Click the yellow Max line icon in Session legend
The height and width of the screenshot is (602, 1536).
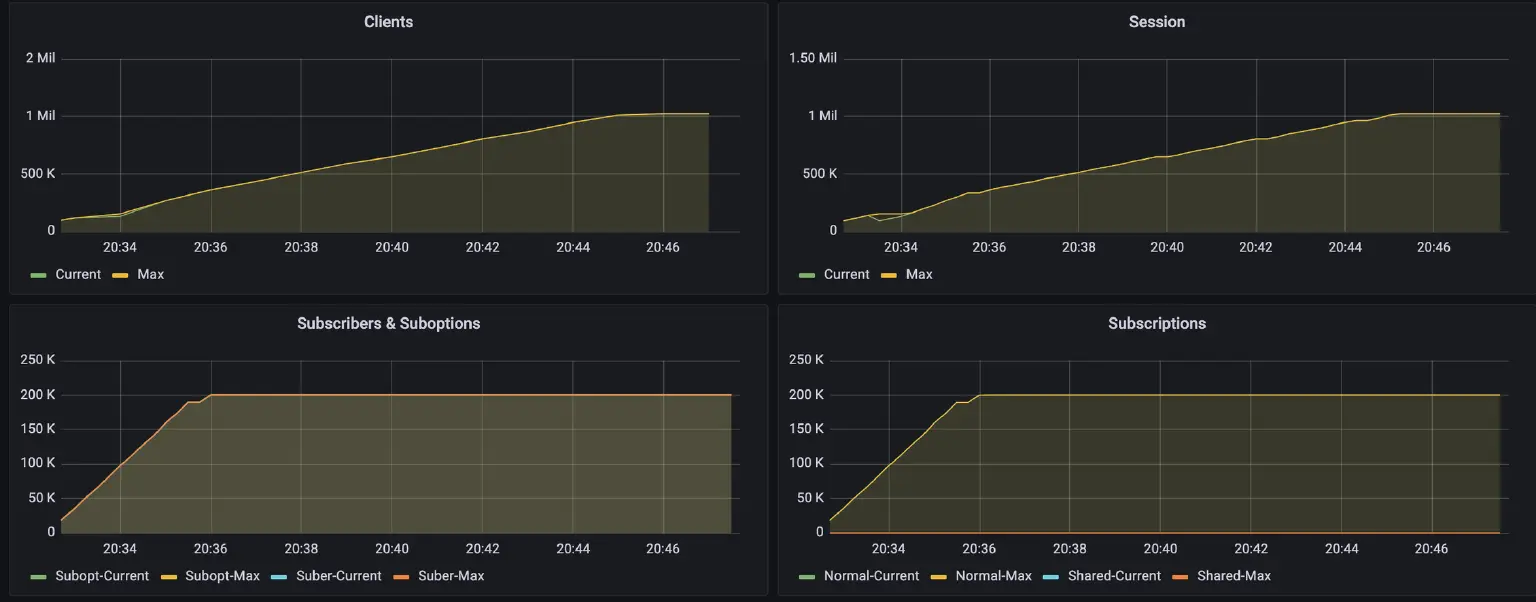point(888,274)
